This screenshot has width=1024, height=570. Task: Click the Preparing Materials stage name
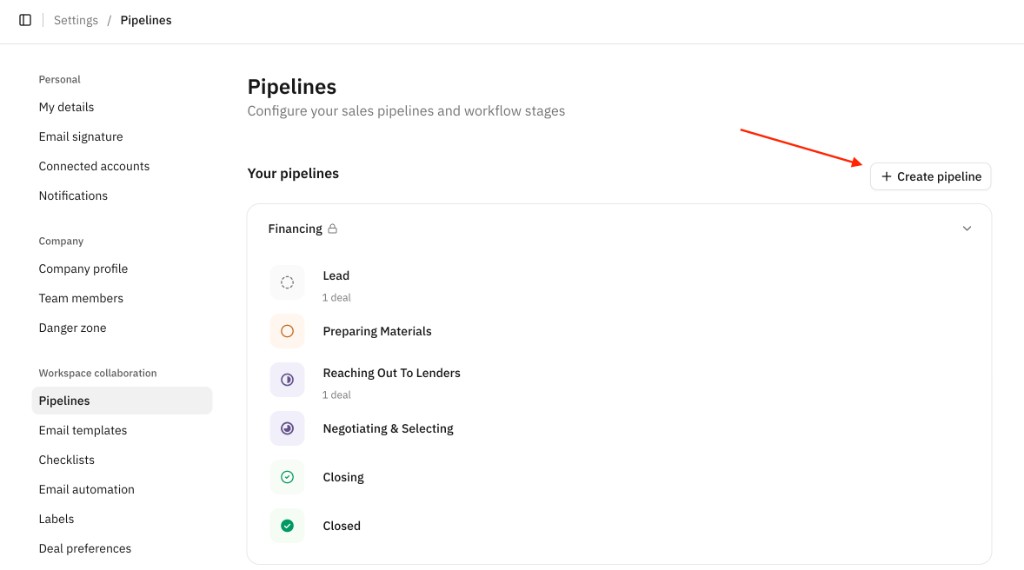(x=377, y=331)
